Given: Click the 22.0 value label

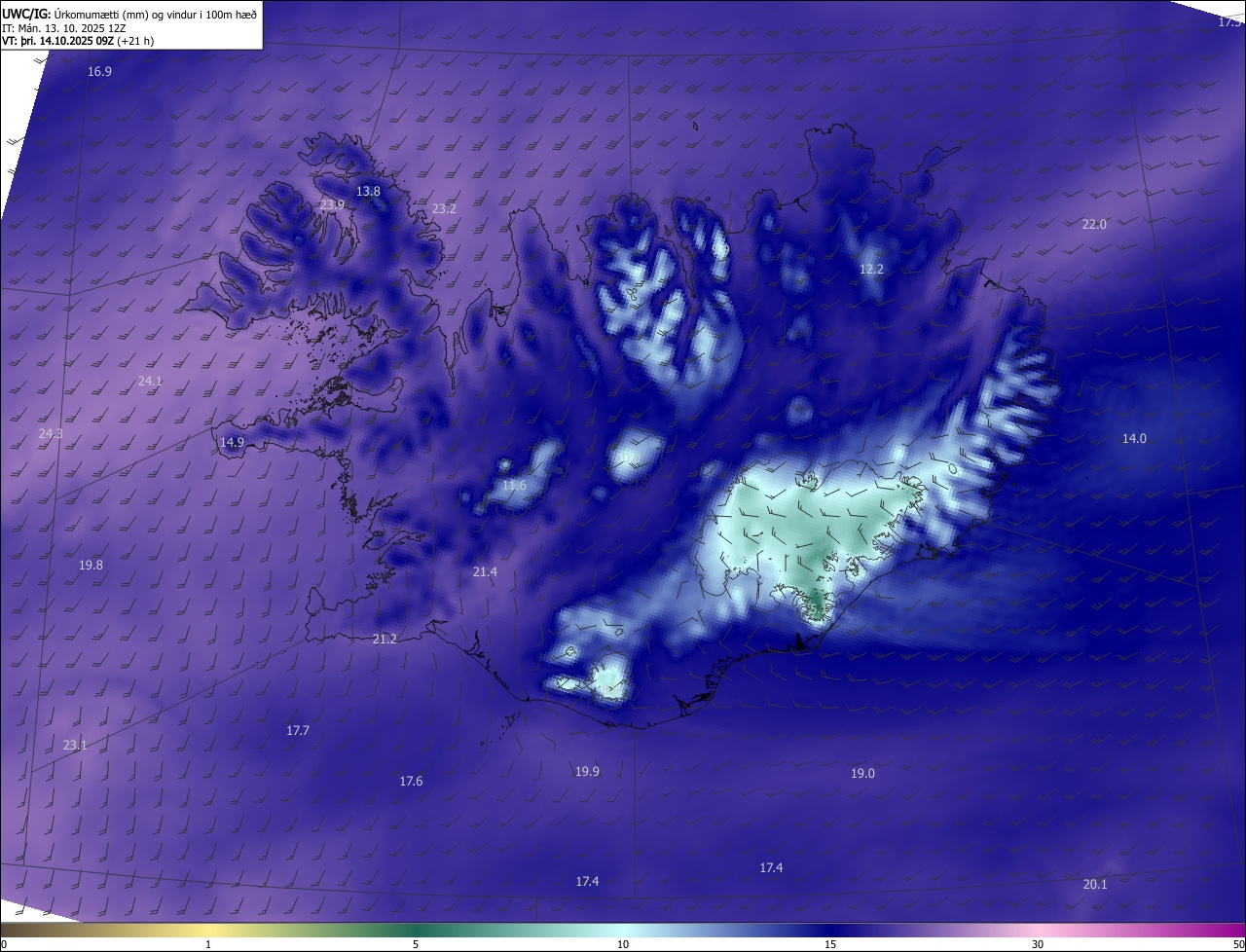Looking at the screenshot, I should click(1094, 225).
